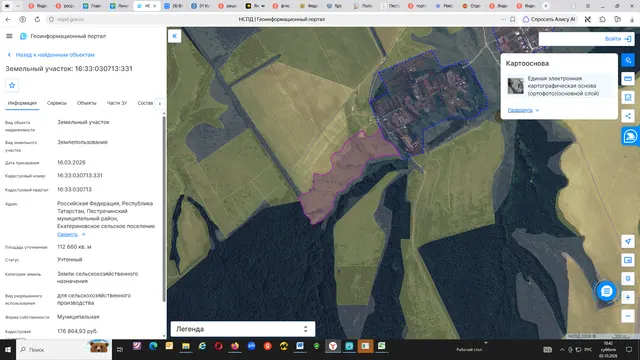640x360 pixels.
Task: Switch to the Части ЗУ tab
Action: 117,103
